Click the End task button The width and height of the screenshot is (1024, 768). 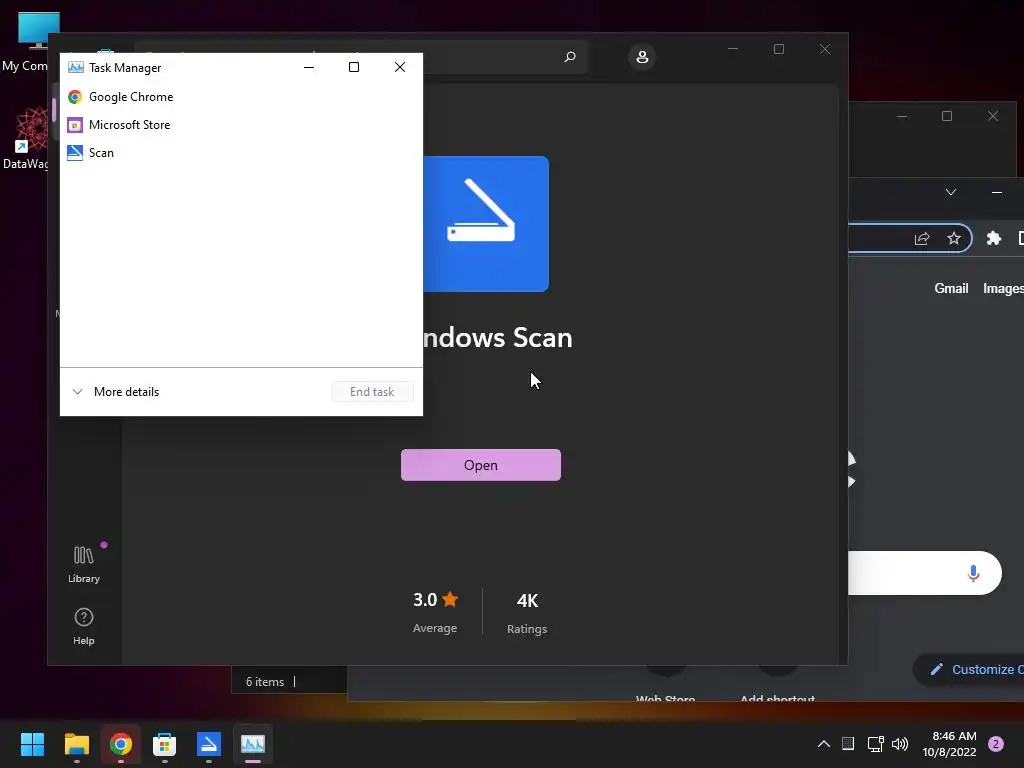pyautogui.click(x=372, y=392)
